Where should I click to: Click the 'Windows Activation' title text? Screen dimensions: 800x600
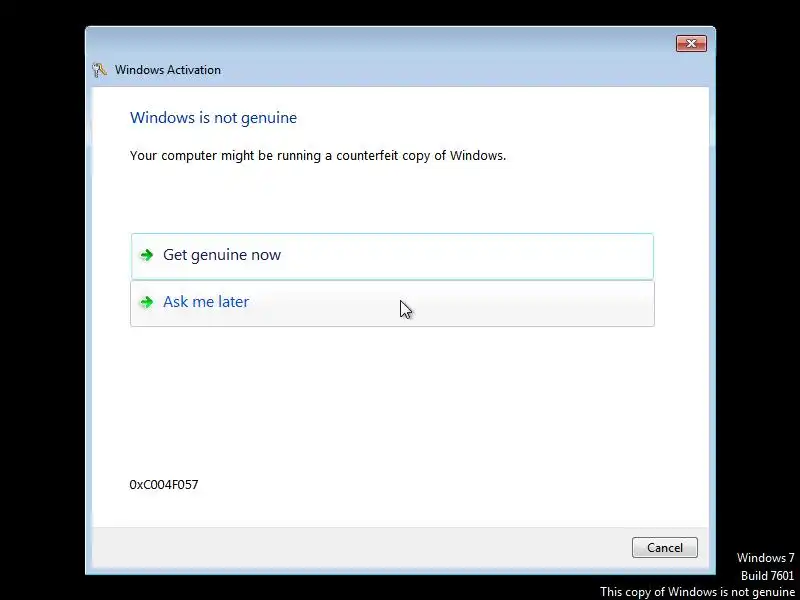pyautogui.click(x=168, y=70)
